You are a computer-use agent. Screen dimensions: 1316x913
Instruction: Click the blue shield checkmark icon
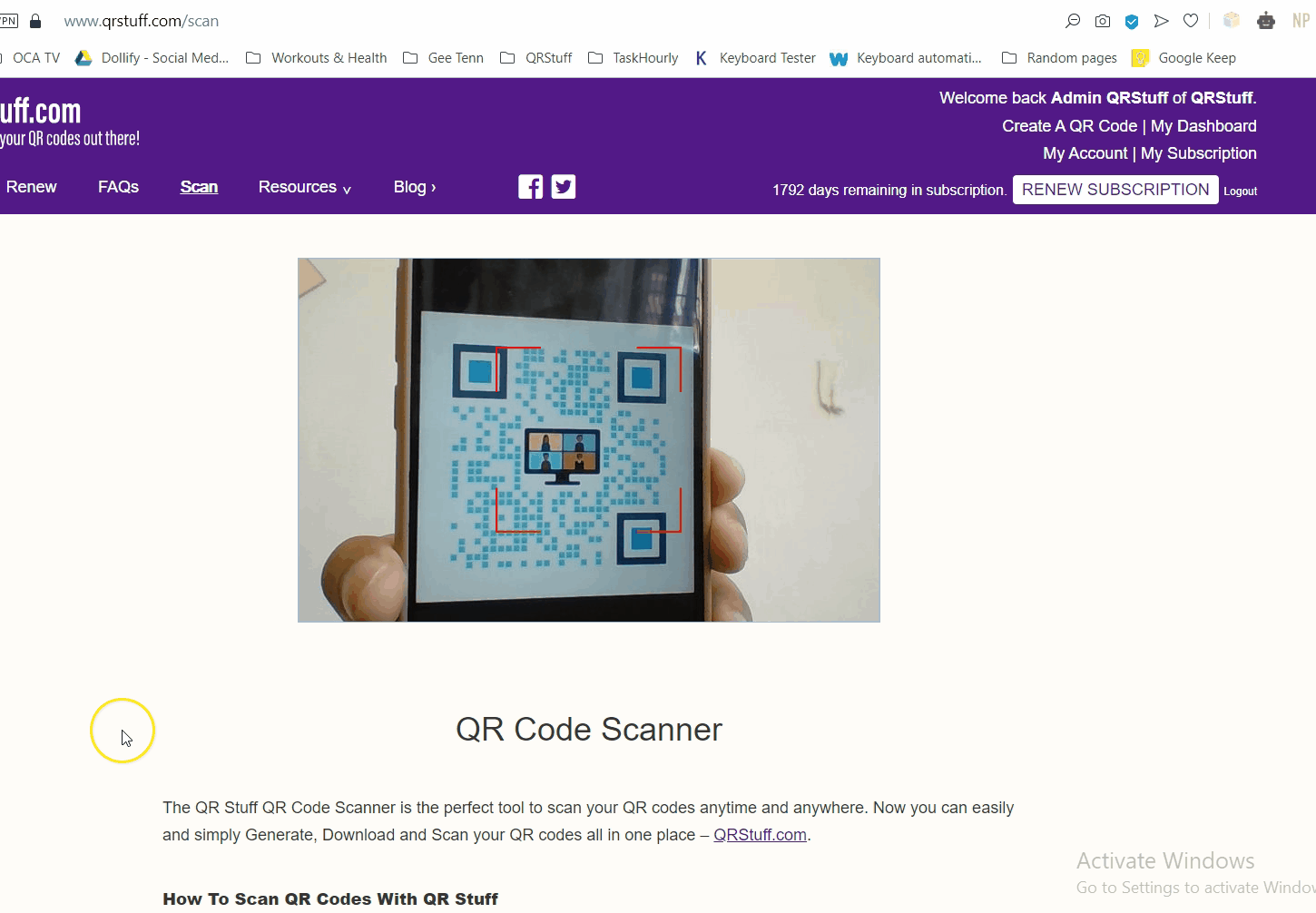click(x=1132, y=21)
